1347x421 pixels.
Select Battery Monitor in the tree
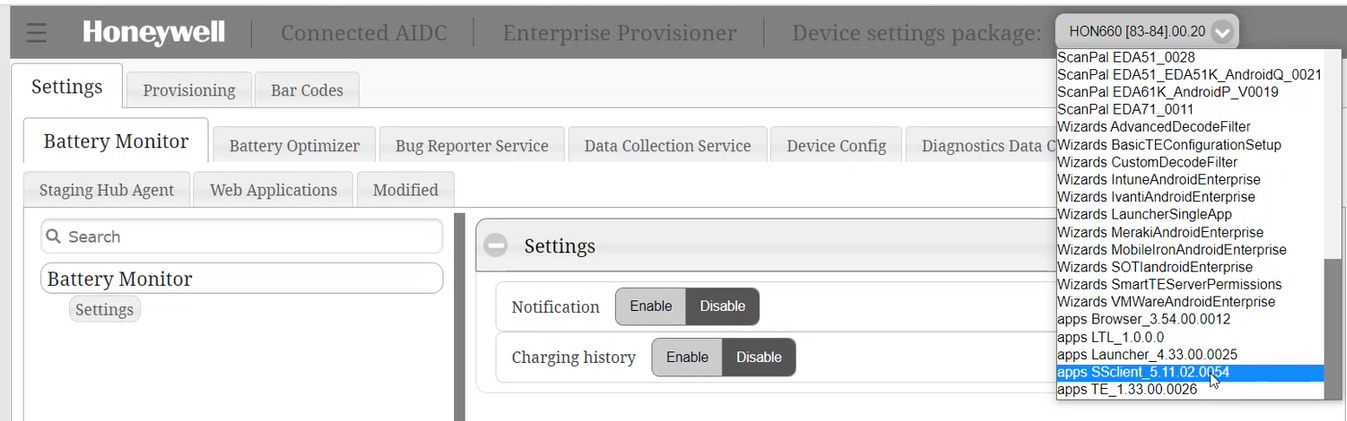tap(242, 278)
